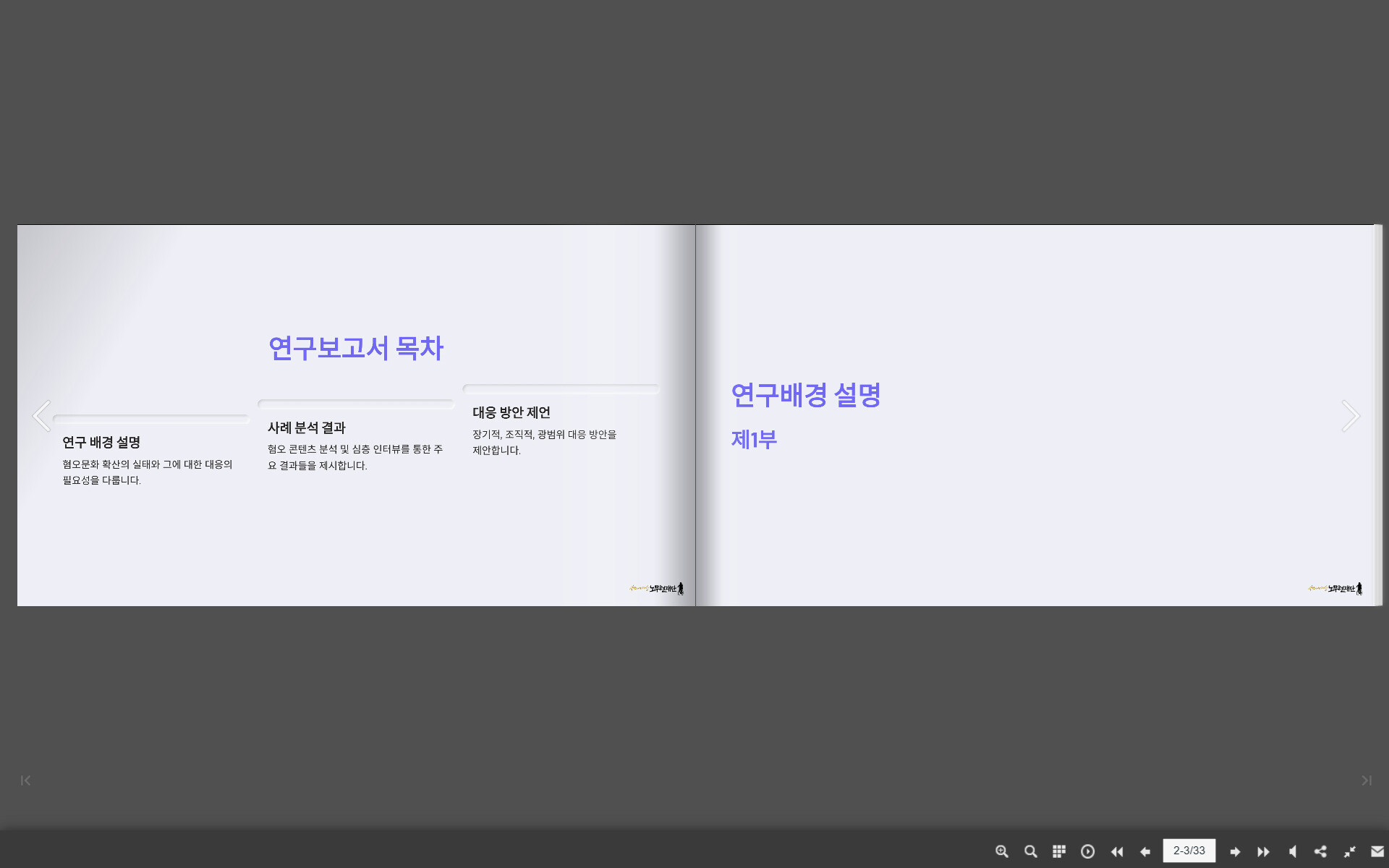The image size is (1389, 868).
Task: Send the flipbook by email icon
Action: click(1377, 851)
